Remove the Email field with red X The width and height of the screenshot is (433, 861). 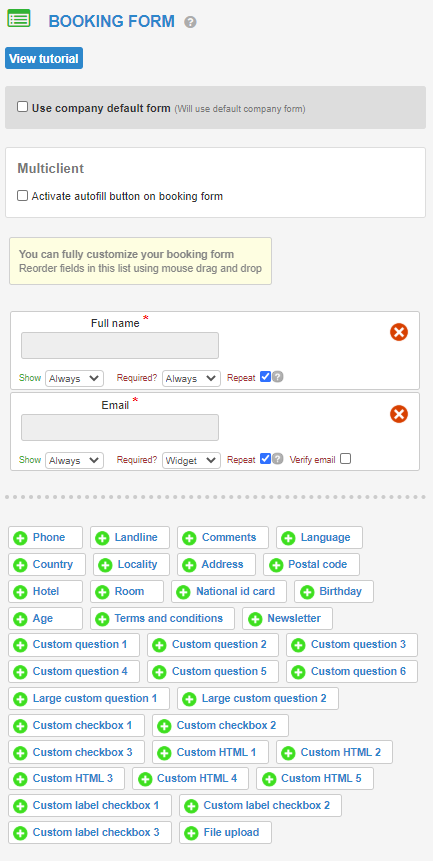pos(399,414)
